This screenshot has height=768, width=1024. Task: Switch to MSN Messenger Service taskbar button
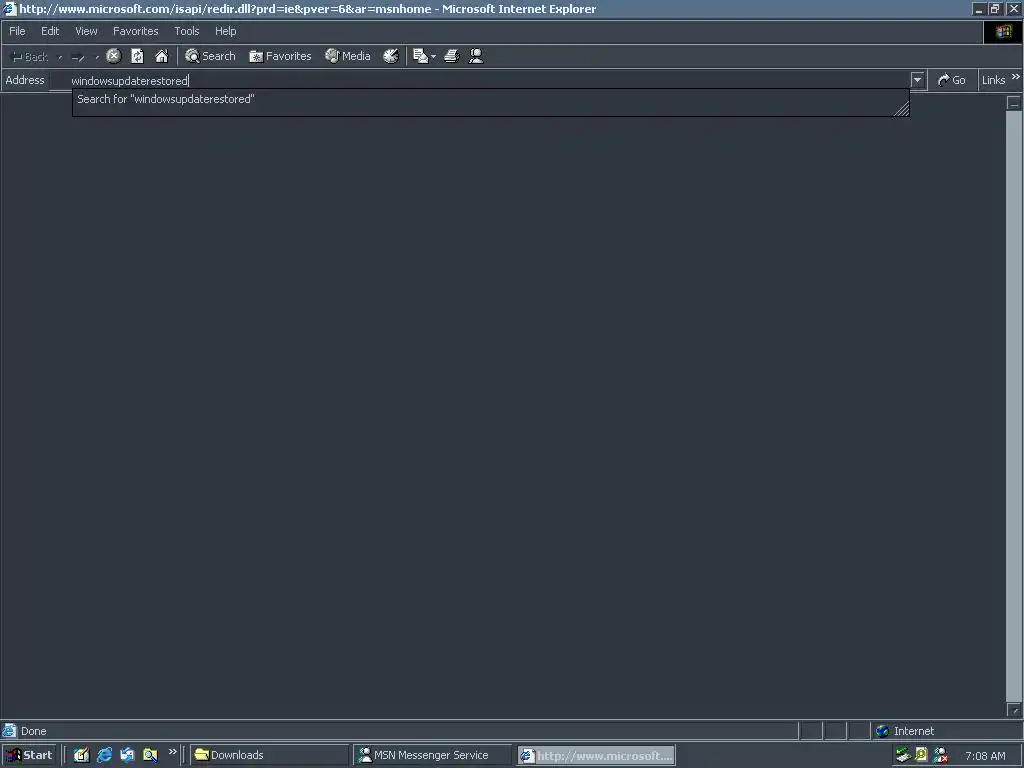[x=432, y=755]
